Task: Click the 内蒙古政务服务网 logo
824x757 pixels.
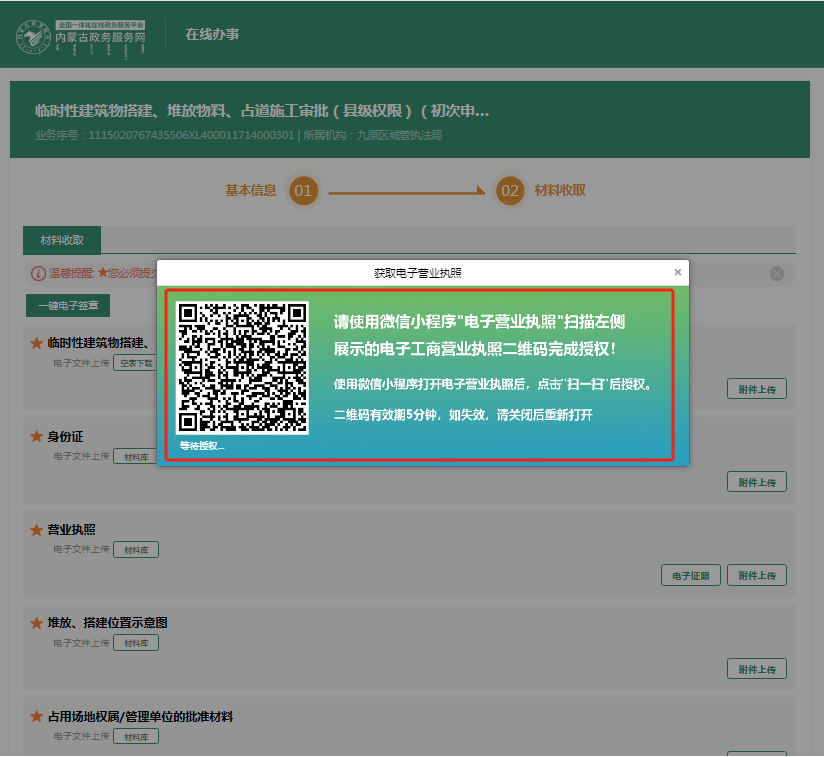Action: [x=82, y=35]
